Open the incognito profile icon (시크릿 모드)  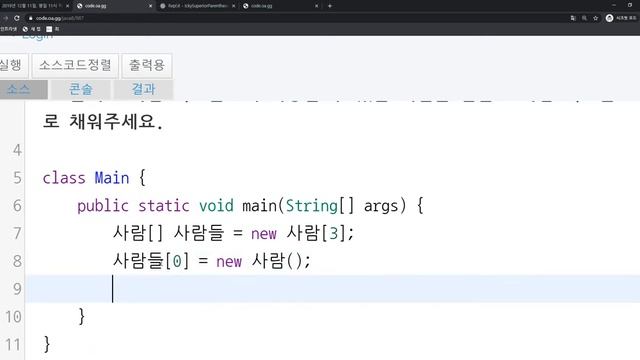(609, 18)
